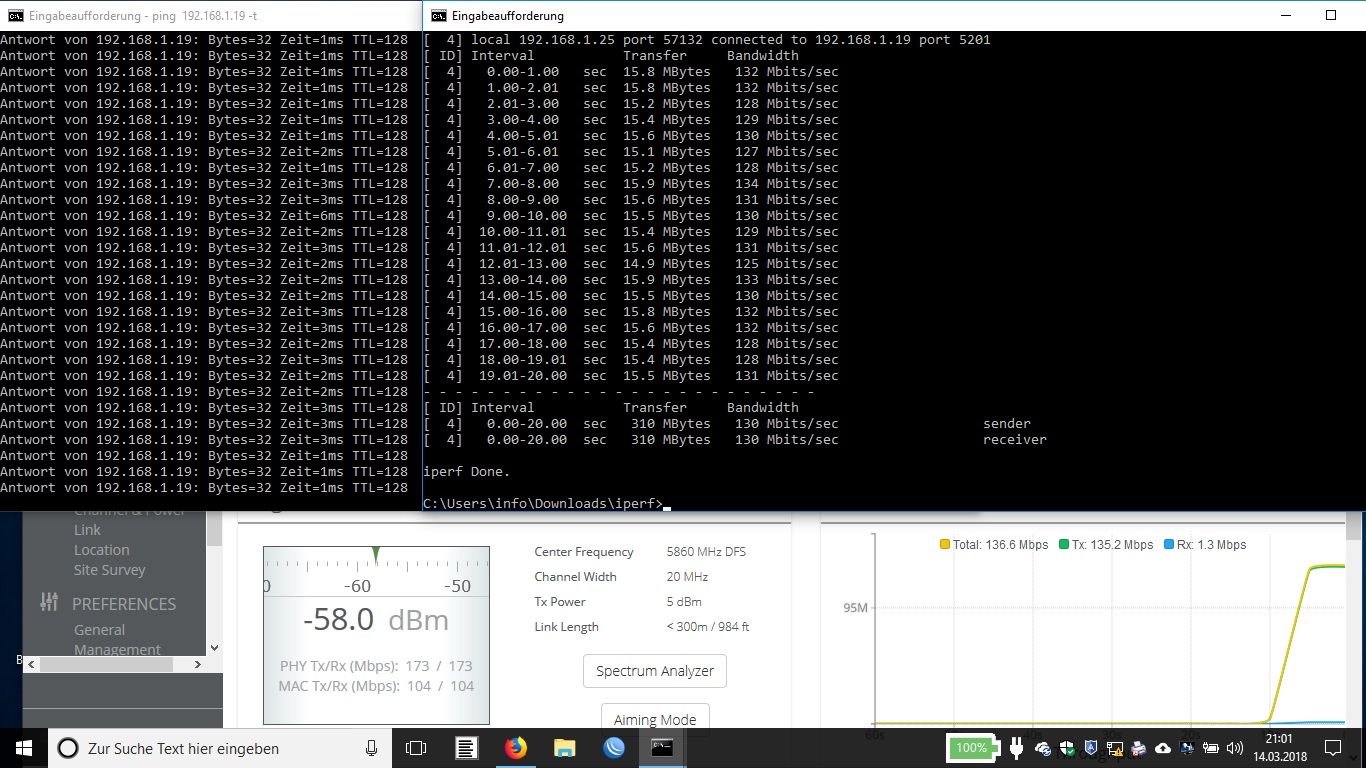Click the 5 dBm Tx Power value
1366x768 pixels.
pyautogui.click(x=684, y=602)
